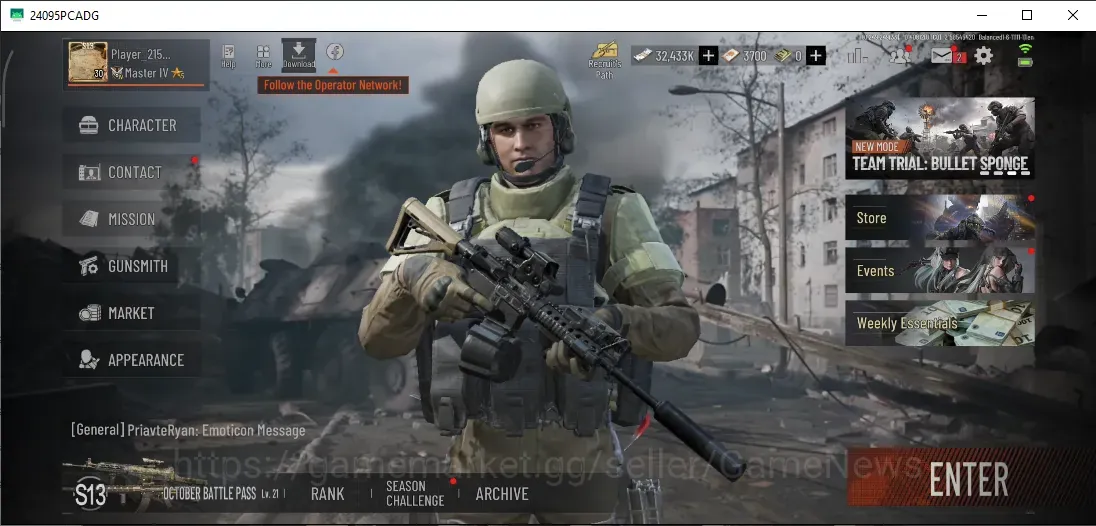Open the friends icon
The height and width of the screenshot is (526, 1096).
900,55
